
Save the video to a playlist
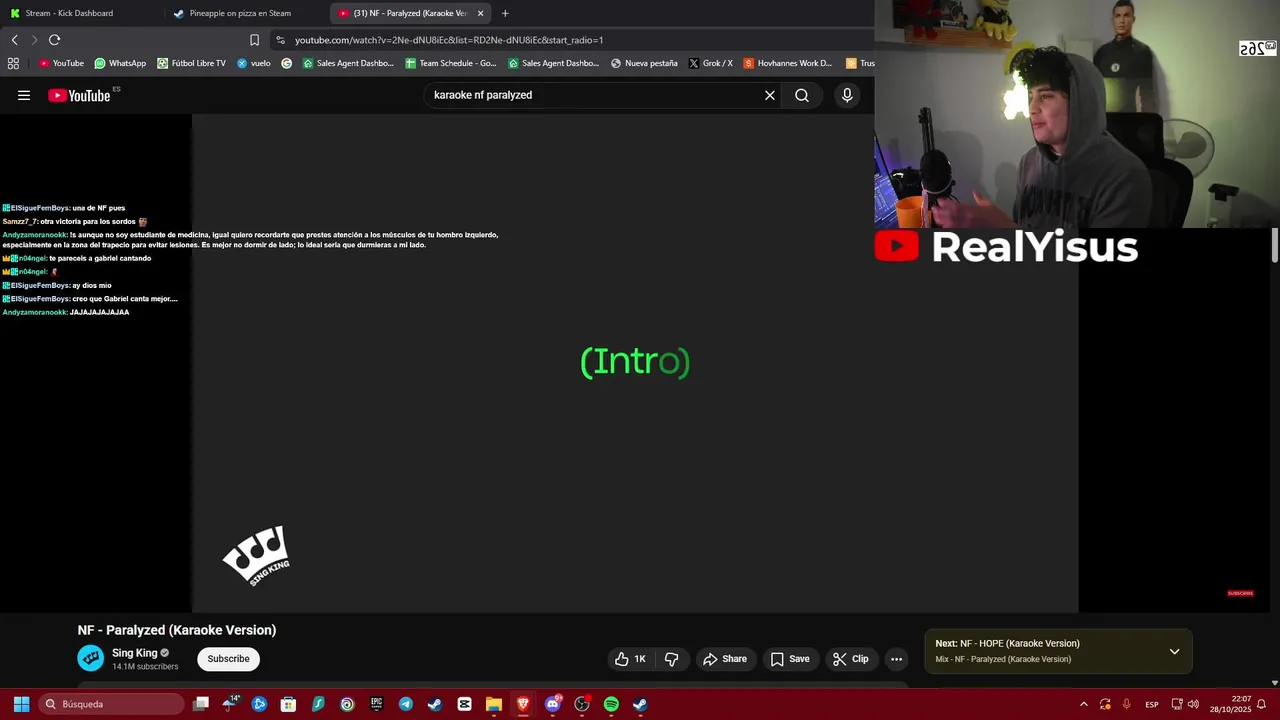[790, 659]
